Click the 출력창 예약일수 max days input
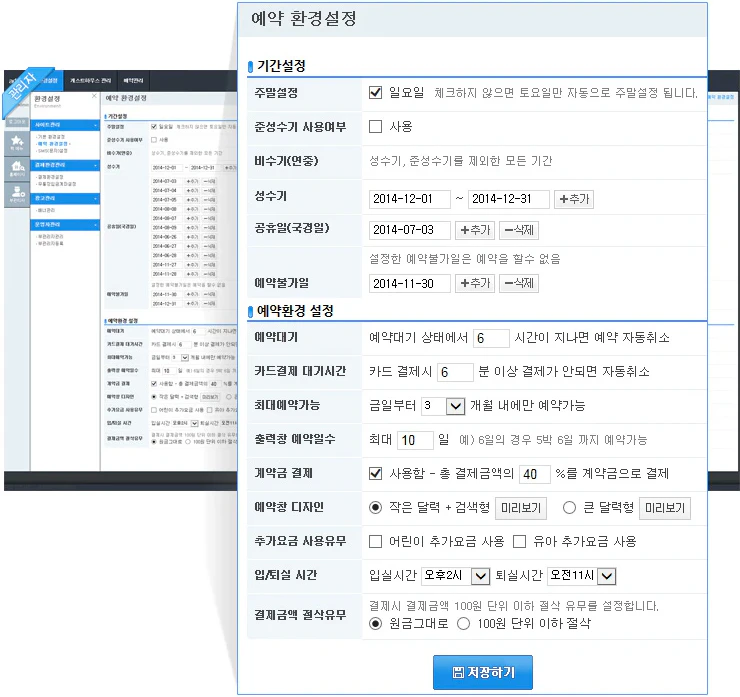Screen dimensions: 740x697 pyautogui.click(x=415, y=440)
